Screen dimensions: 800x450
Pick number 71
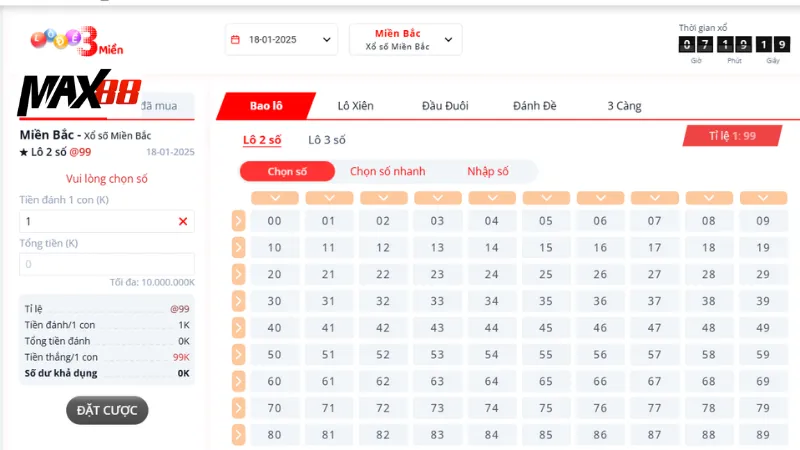click(329, 408)
